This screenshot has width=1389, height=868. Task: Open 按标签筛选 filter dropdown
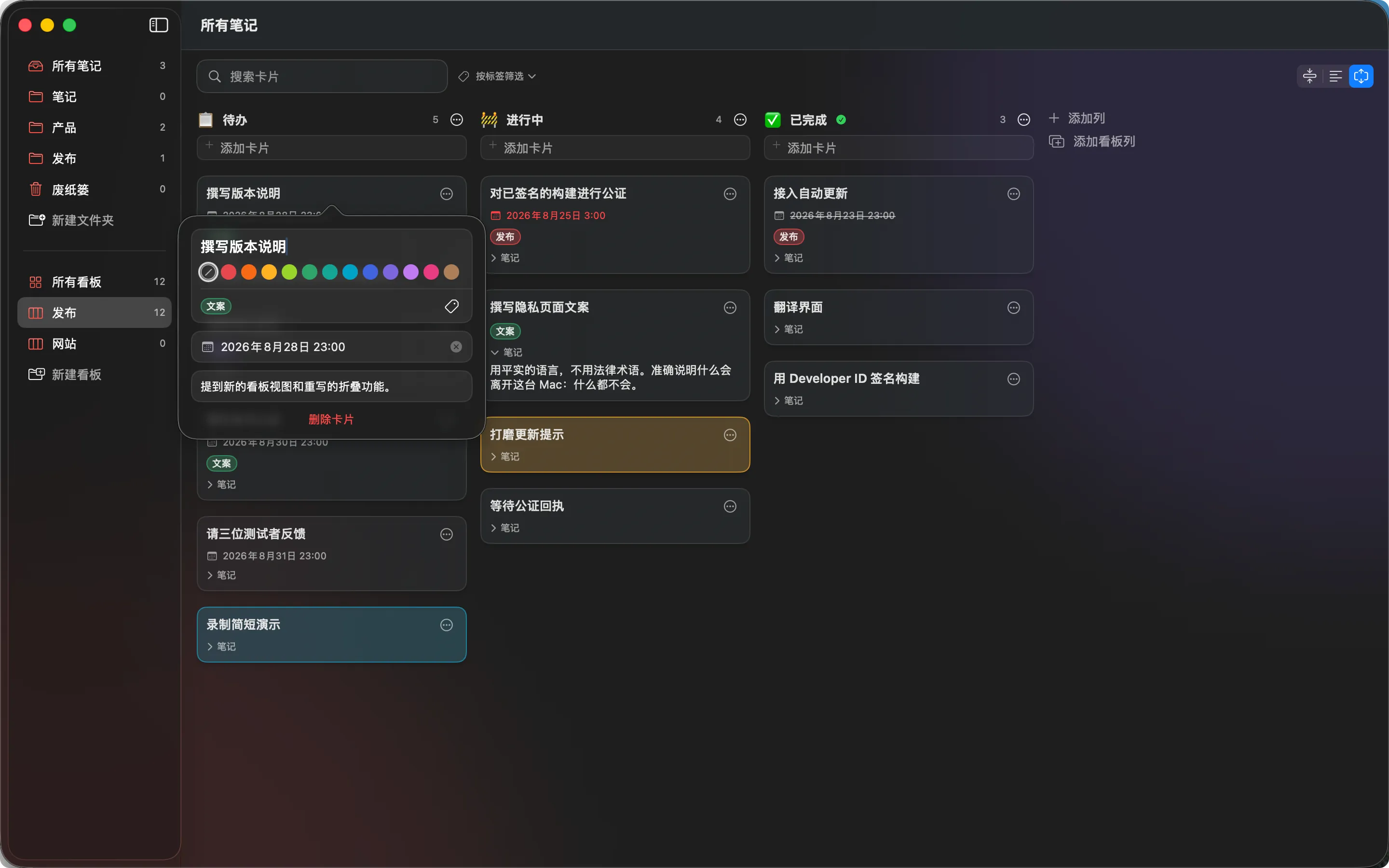pyautogui.click(x=498, y=76)
